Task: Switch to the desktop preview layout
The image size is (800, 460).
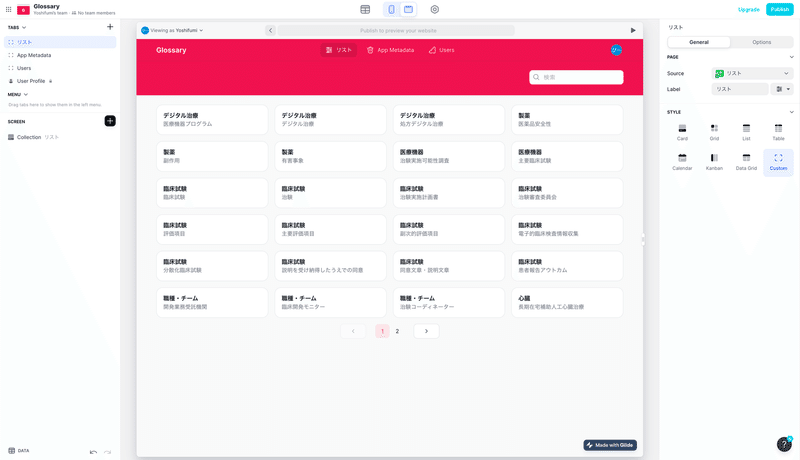Action: pos(408,9)
